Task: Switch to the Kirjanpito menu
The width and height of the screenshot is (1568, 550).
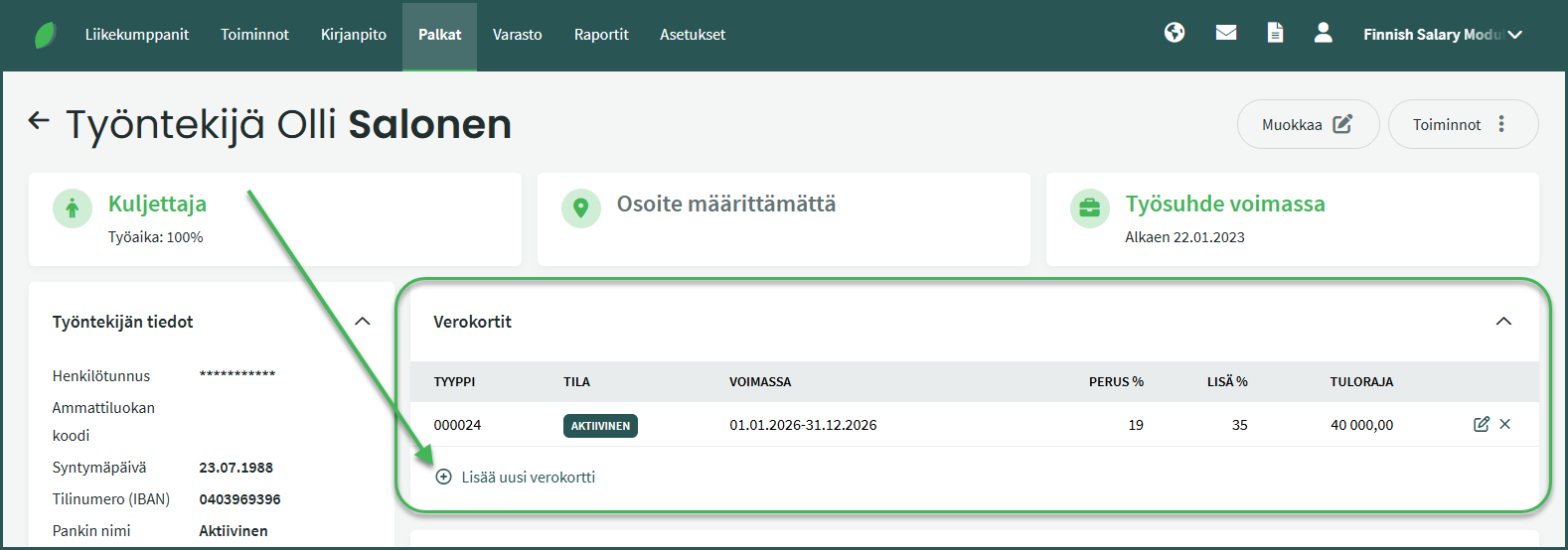Action: (354, 35)
